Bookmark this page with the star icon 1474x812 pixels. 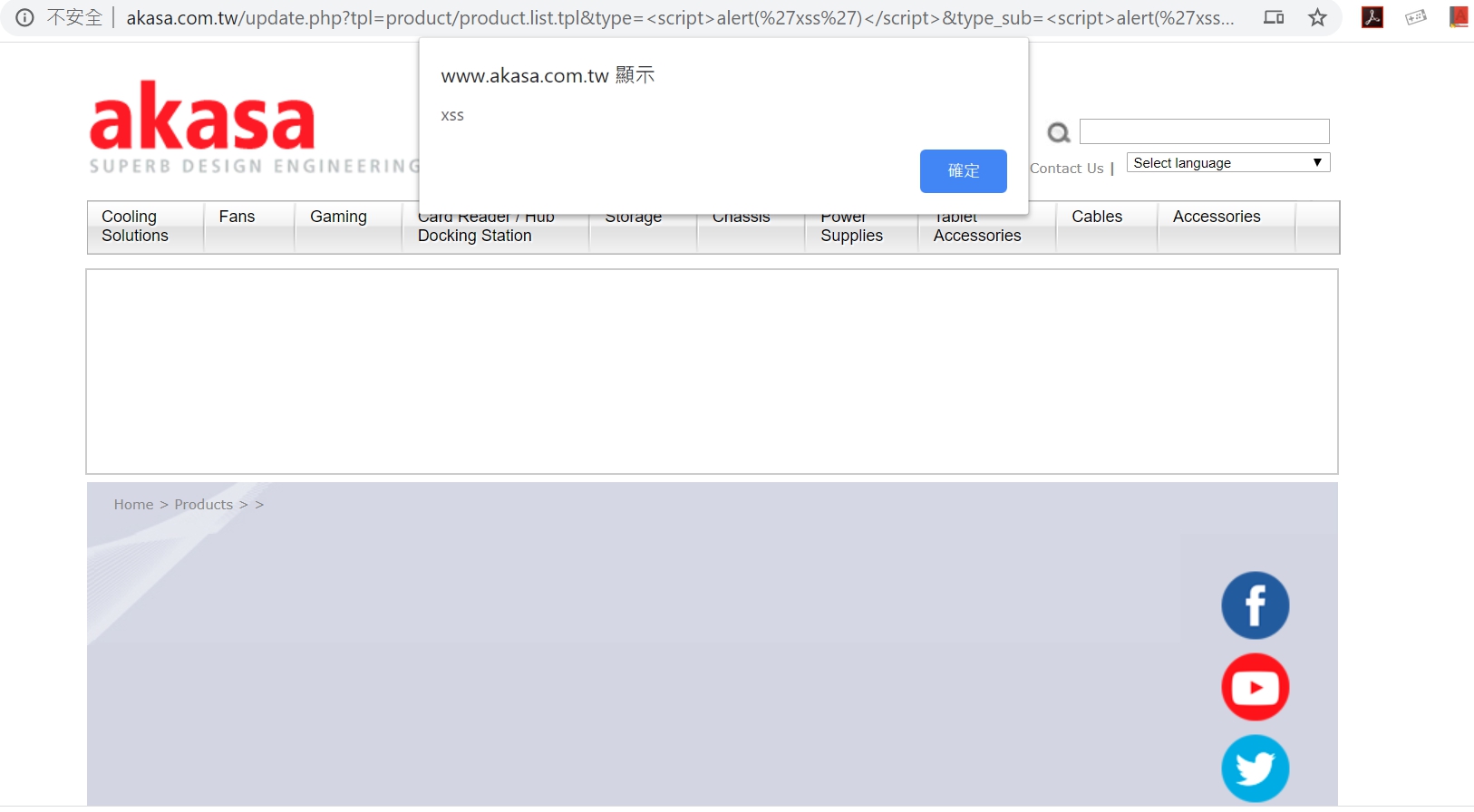[x=1317, y=17]
